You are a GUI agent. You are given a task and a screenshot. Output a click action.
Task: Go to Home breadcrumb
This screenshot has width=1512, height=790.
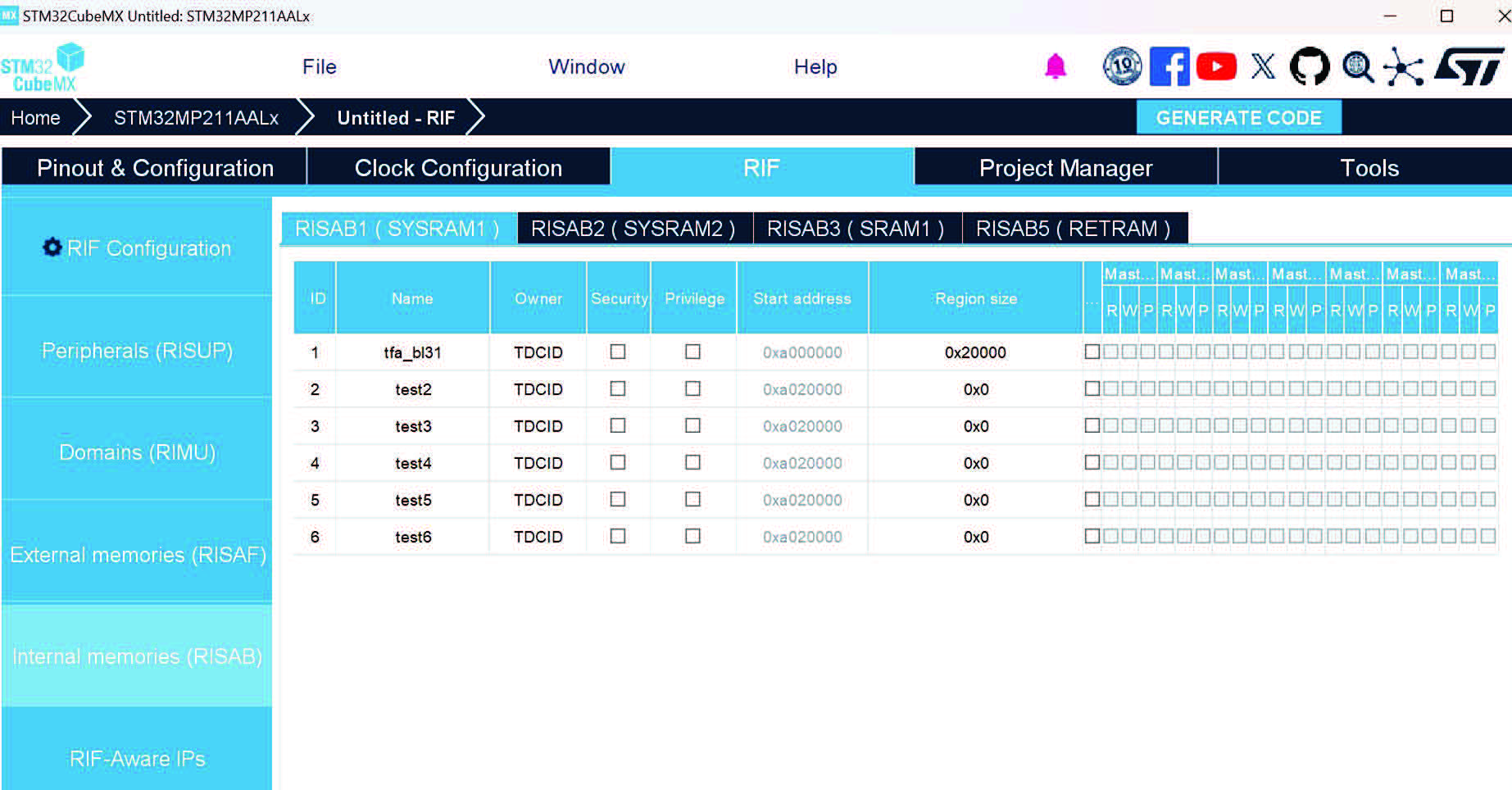(36, 118)
